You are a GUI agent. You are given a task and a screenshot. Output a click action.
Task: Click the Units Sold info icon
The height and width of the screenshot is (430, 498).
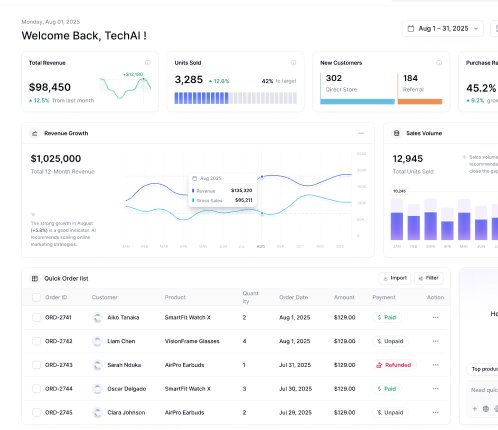click(293, 63)
